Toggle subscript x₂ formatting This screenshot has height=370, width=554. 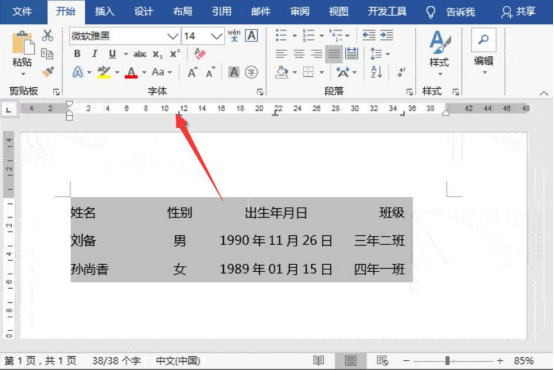click(158, 54)
